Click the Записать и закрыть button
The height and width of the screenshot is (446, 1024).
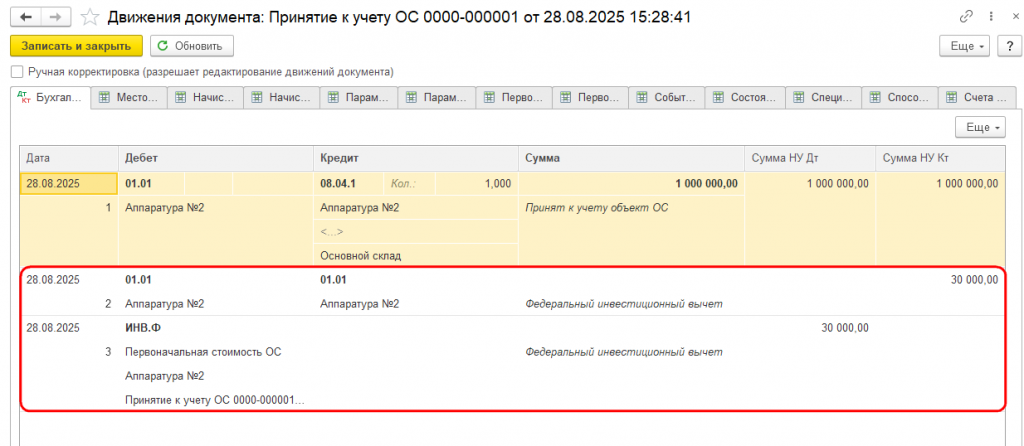click(76, 46)
